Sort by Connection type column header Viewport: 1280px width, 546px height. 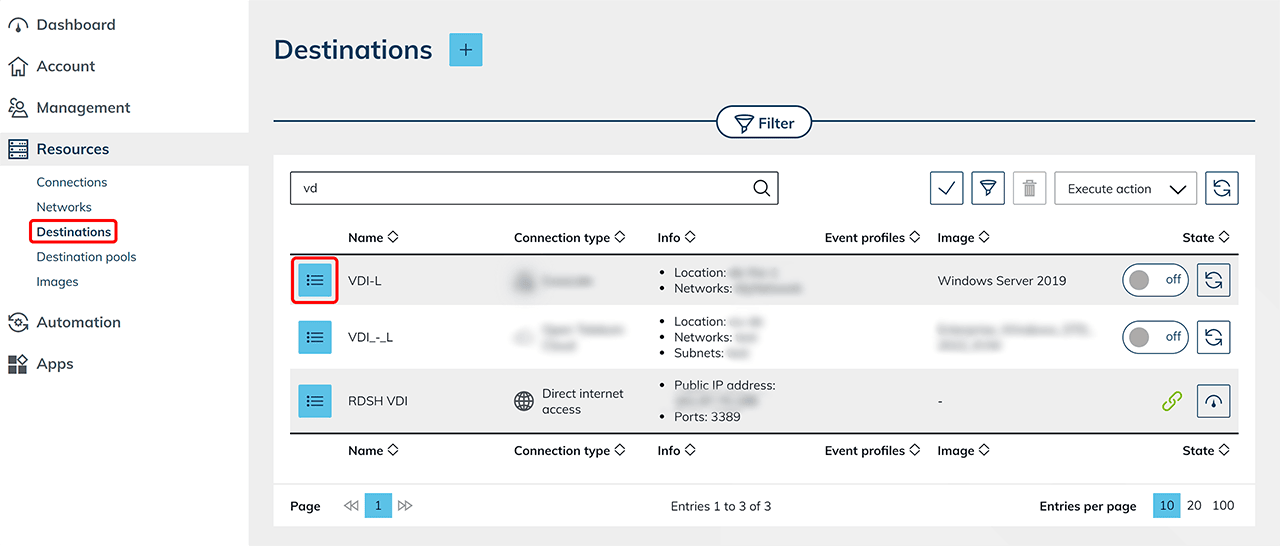(x=569, y=238)
